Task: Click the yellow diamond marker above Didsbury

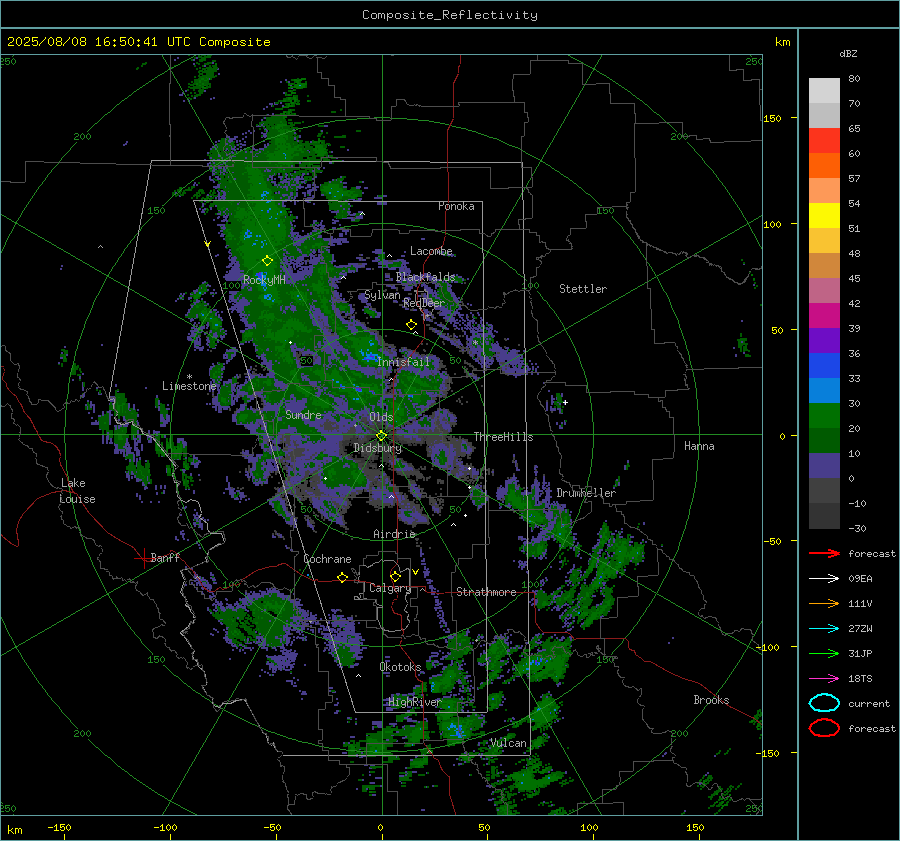Action: coord(381,436)
